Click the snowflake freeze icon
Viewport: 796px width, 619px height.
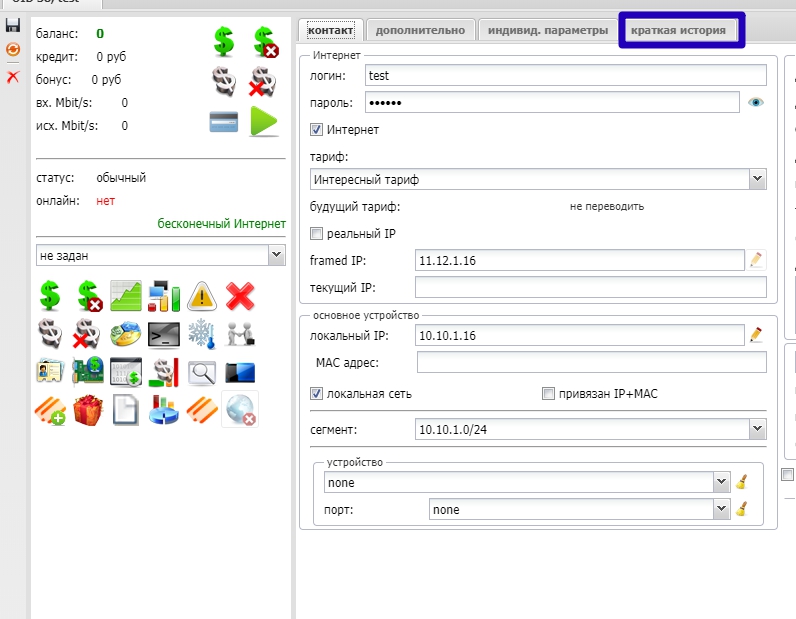pos(202,334)
